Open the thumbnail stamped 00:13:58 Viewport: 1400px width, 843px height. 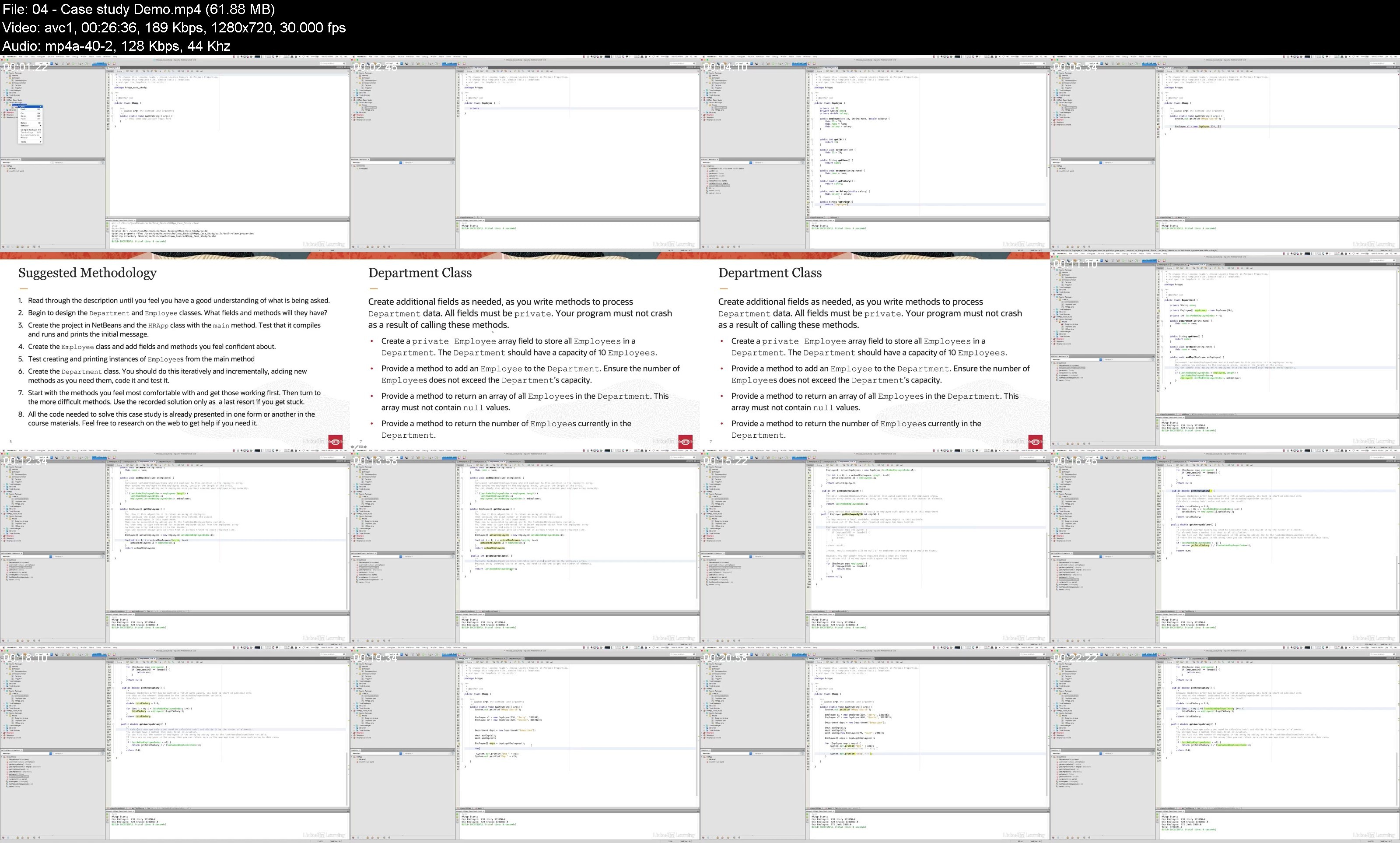(x=525, y=548)
